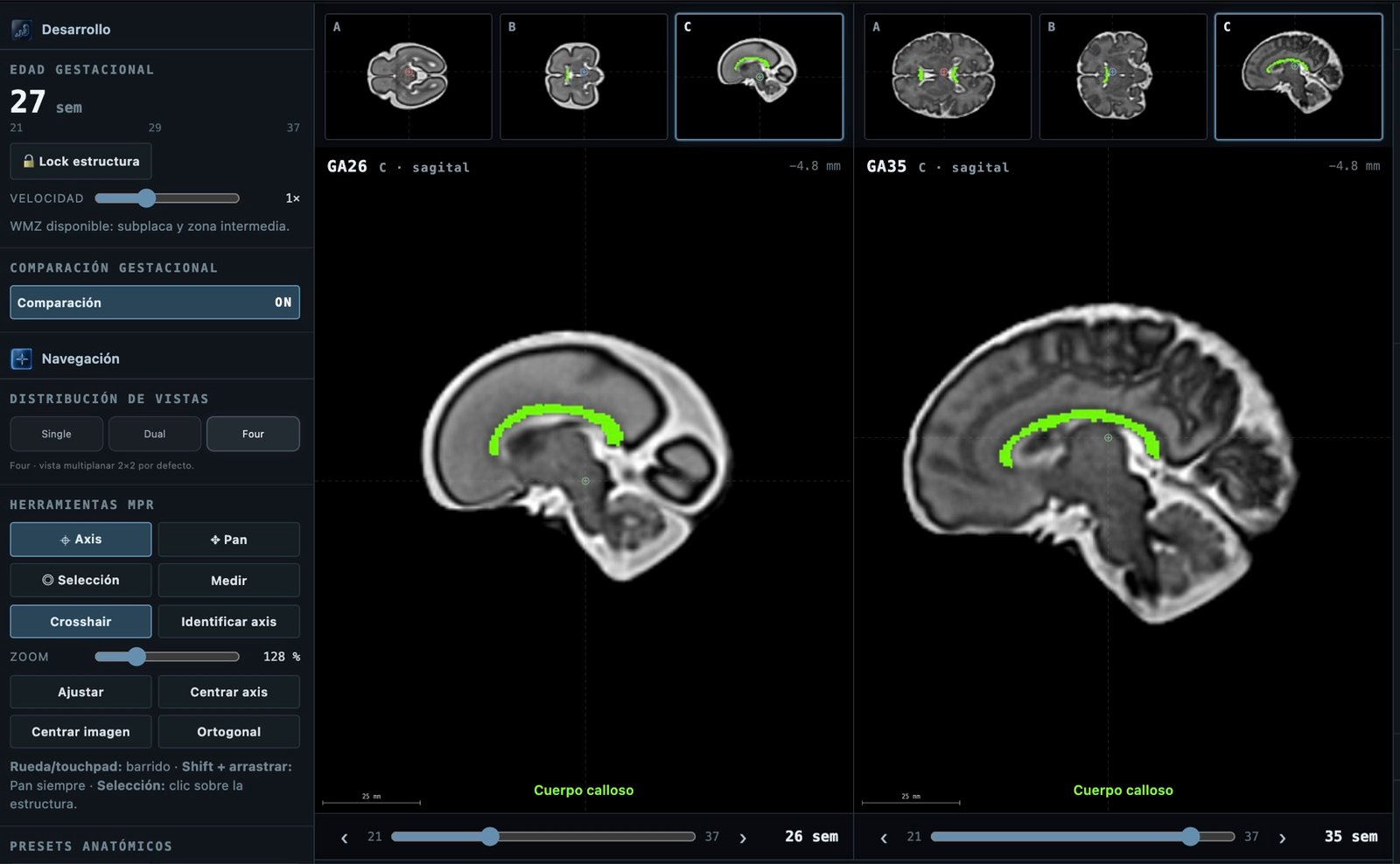
Task: Adjust the Velocidad slider
Action: coord(167,199)
